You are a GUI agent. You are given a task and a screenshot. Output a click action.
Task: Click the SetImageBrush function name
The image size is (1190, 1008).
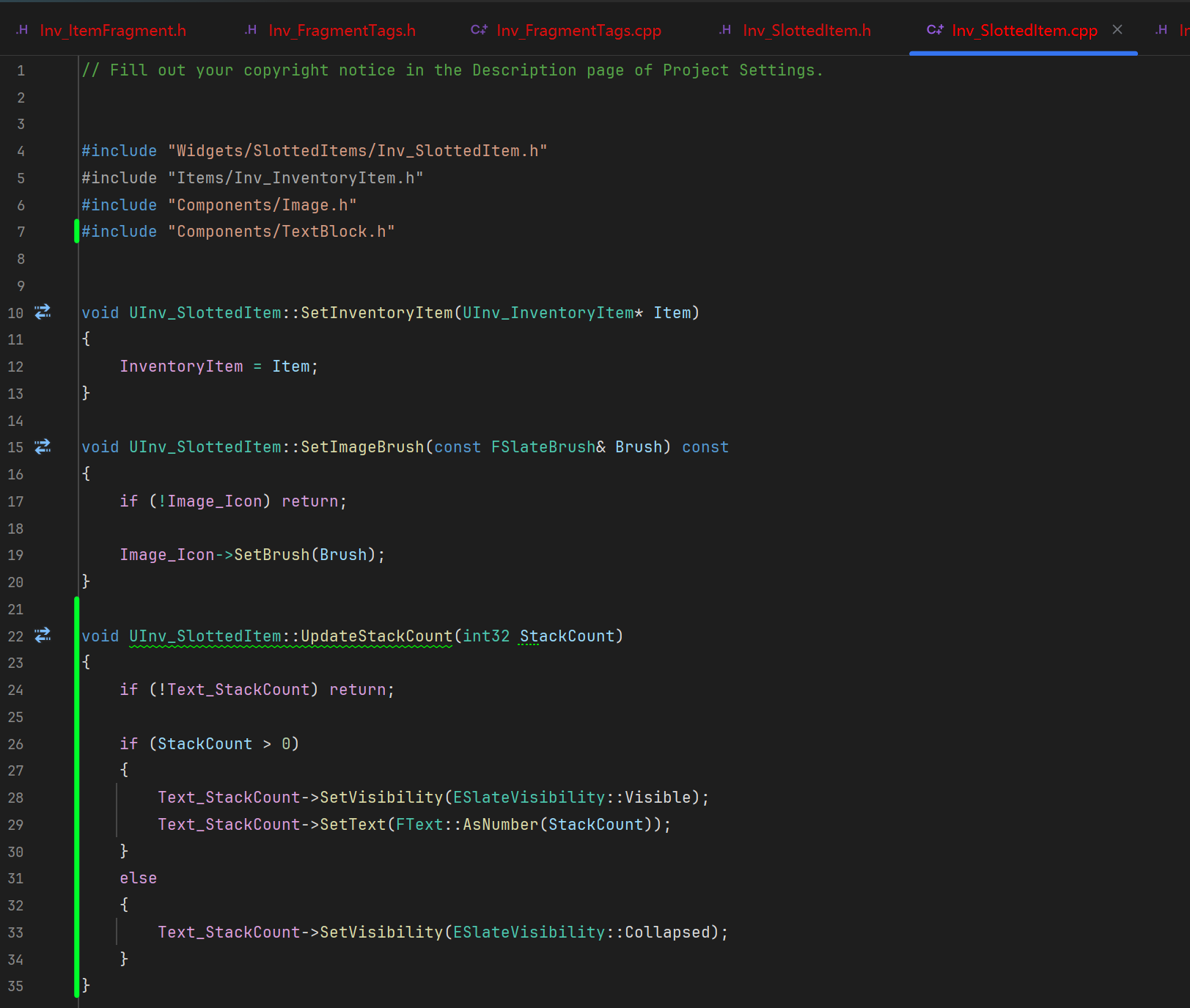[x=362, y=447]
